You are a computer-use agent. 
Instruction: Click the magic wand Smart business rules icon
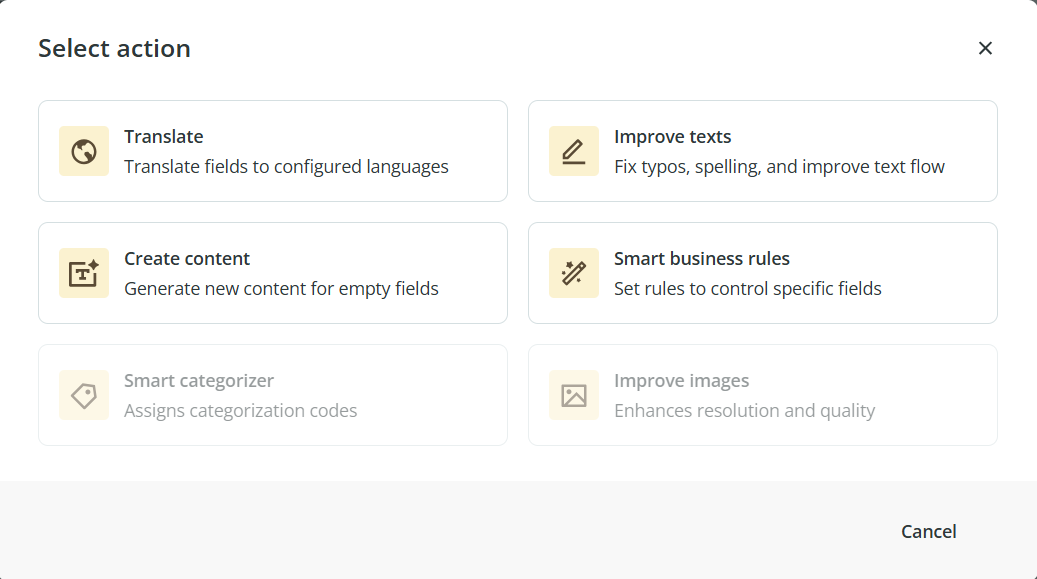574,273
